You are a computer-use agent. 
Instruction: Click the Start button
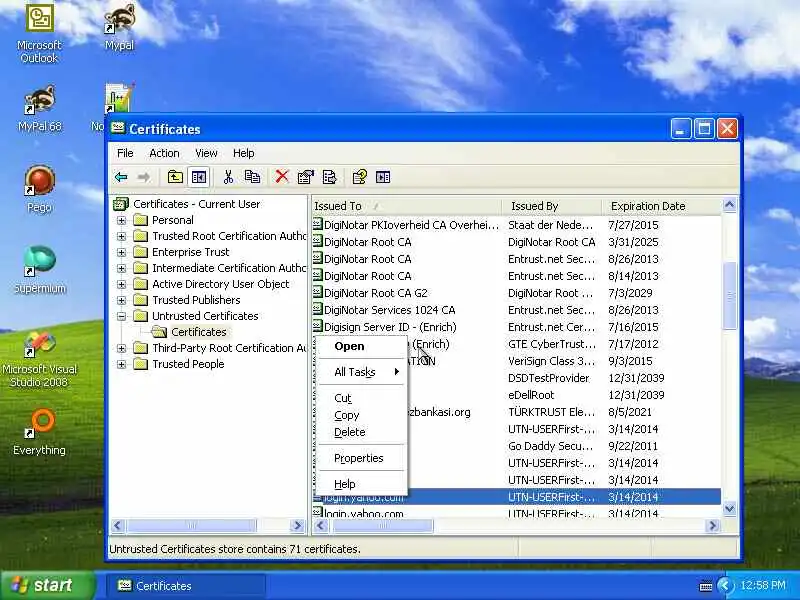tap(48, 585)
